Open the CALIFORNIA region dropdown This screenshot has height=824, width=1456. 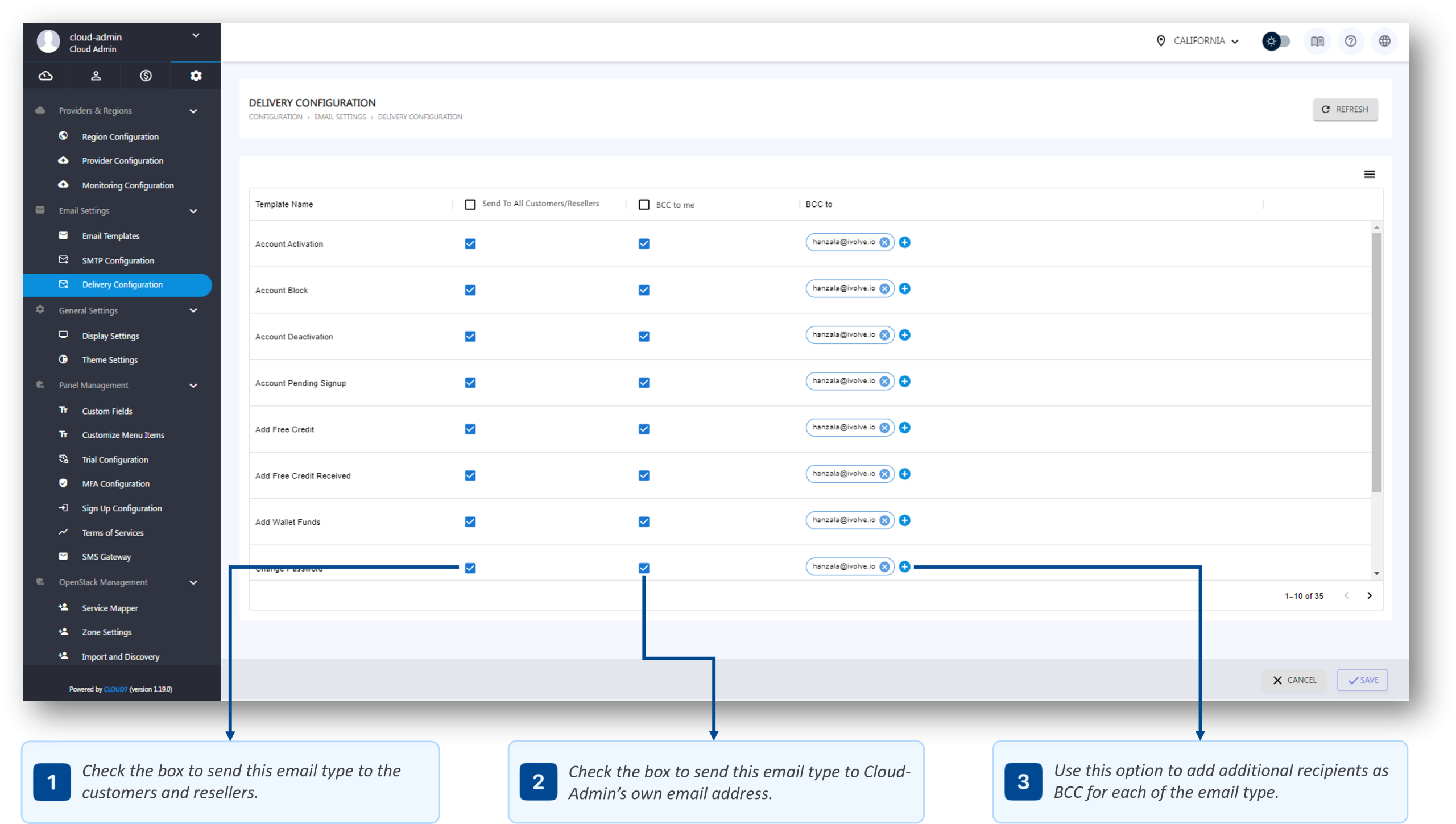click(x=1199, y=41)
